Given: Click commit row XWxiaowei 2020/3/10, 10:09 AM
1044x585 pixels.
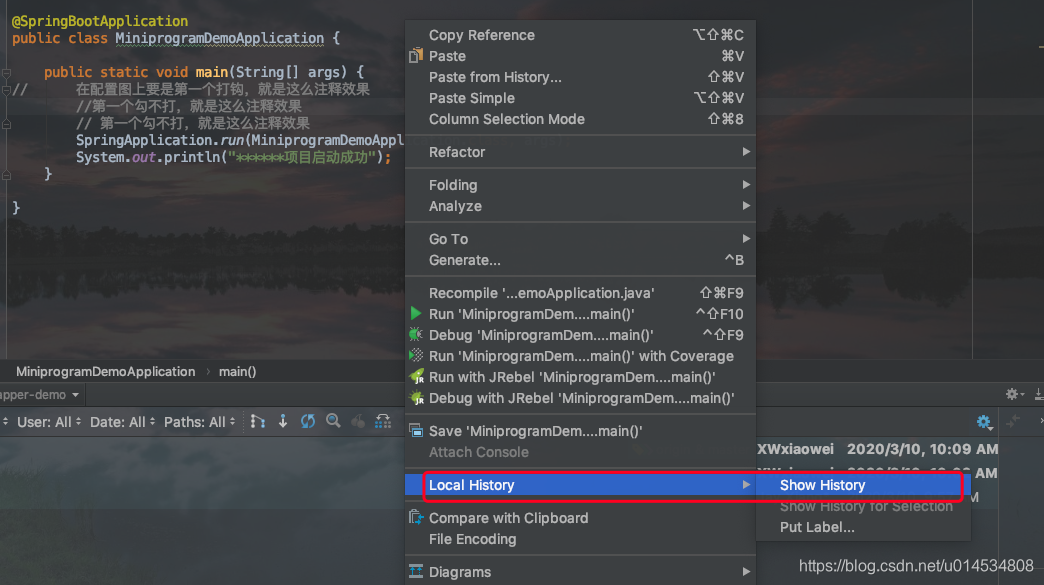Looking at the screenshot, I should (x=878, y=449).
